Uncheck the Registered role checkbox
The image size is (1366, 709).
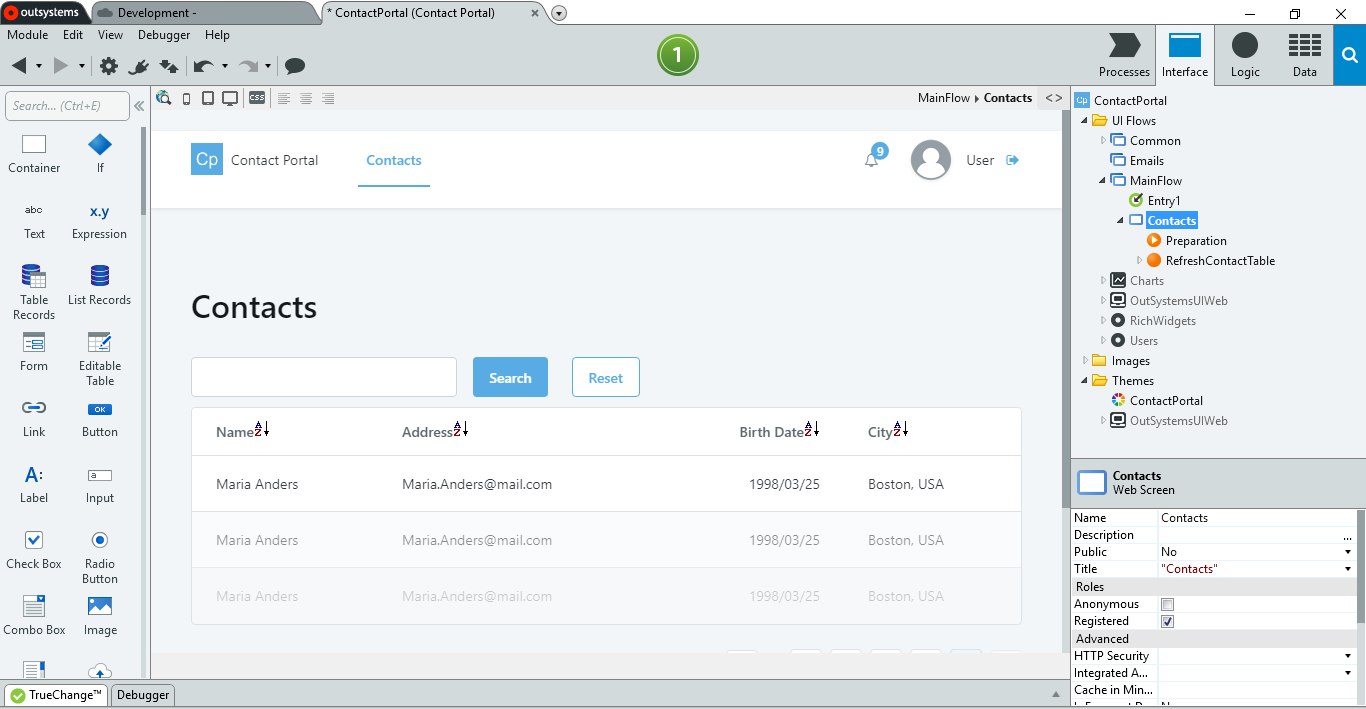point(1167,621)
